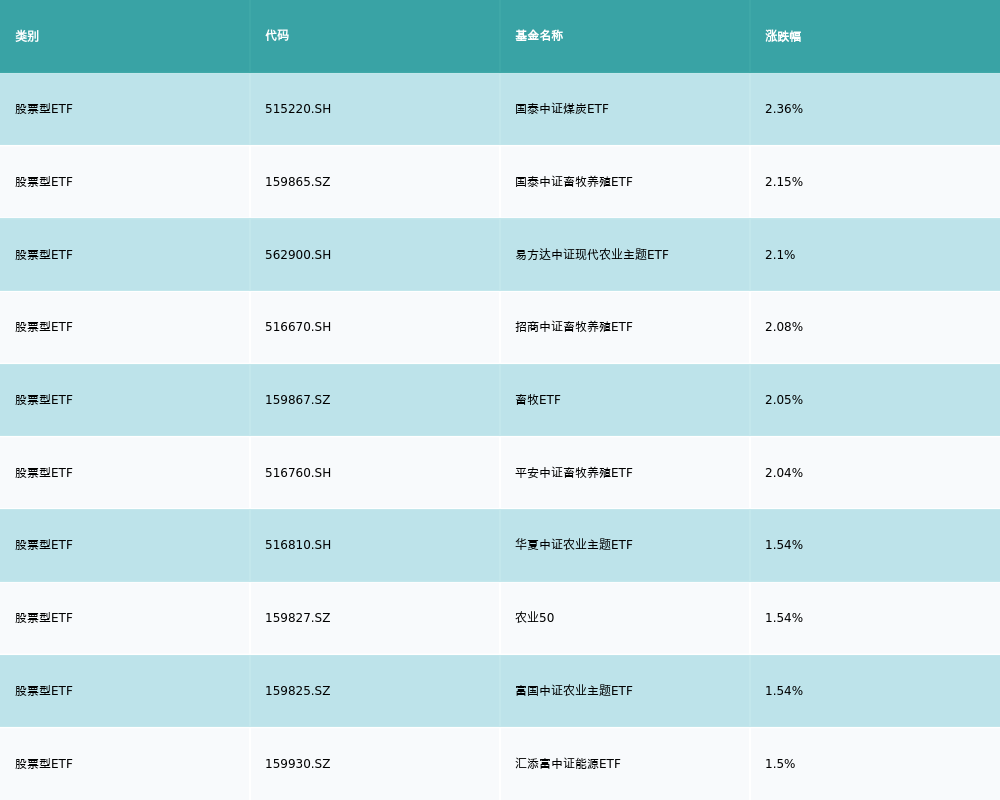Image resolution: width=1000 pixels, height=800 pixels.
Task: Select code 516810.SH
Action: (x=298, y=545)
